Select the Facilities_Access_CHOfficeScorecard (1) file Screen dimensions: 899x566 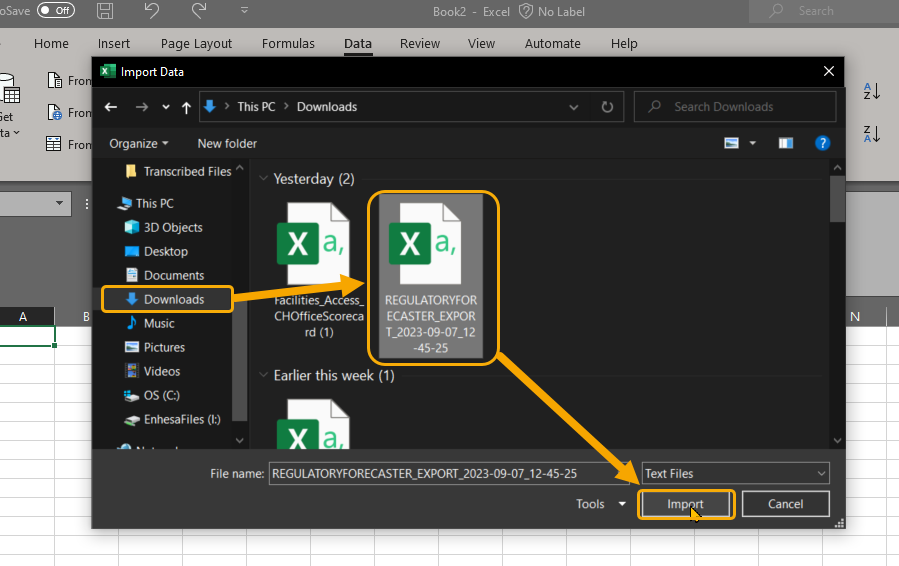click(x=318, y=270)
